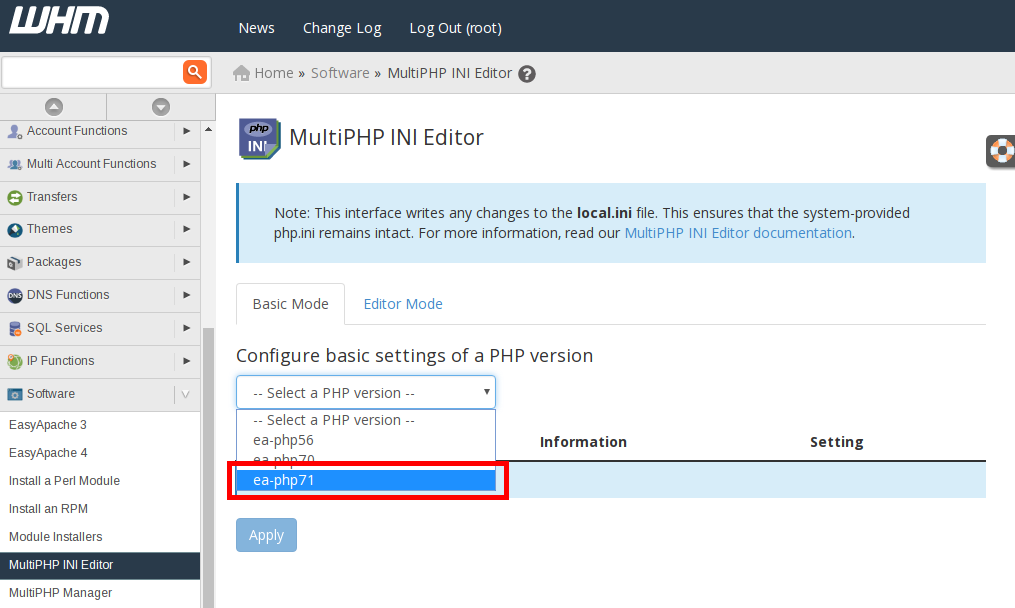Expand the IP Functions arrow

click(x=186, y=361)
